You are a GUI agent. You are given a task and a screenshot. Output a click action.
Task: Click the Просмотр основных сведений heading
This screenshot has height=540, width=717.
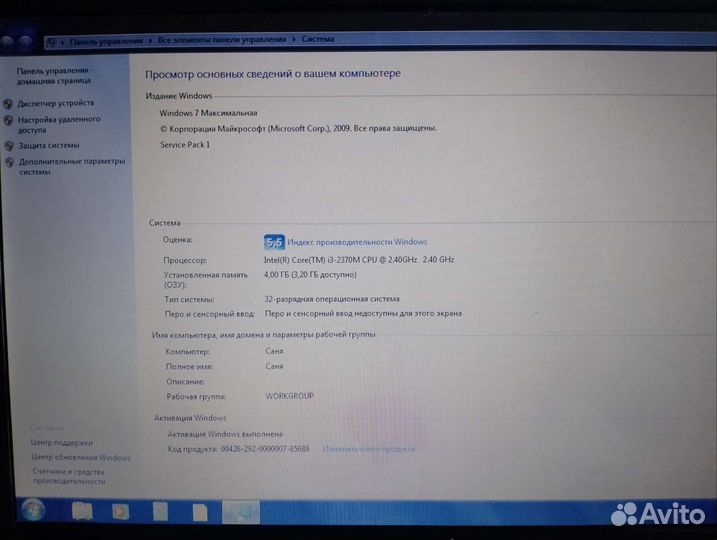coord(273,74)
